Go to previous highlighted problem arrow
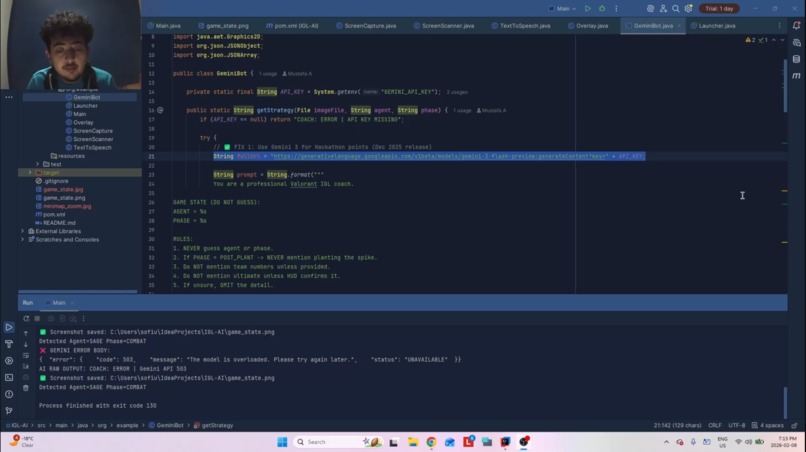Screen dimensions: 806x452 [774, 40]
